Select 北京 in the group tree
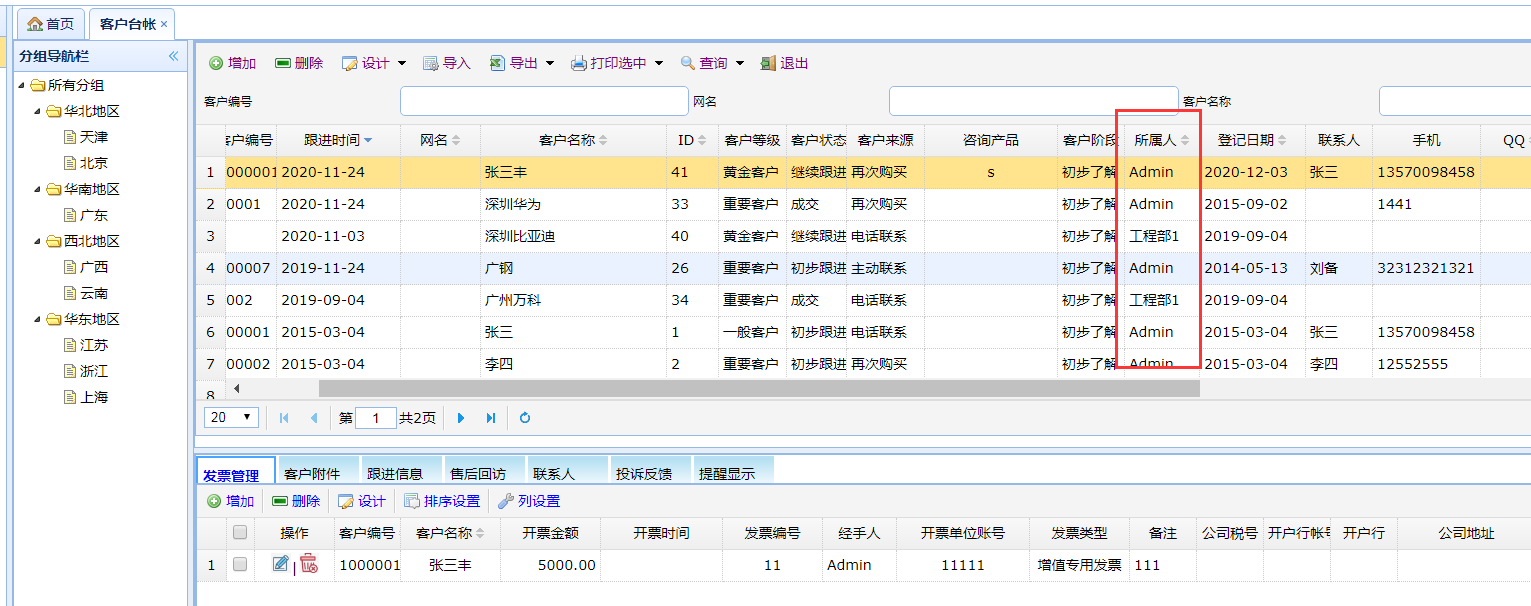Viewport: 1531px width, 606px height. pyautogui.click(x=94, y=163)
